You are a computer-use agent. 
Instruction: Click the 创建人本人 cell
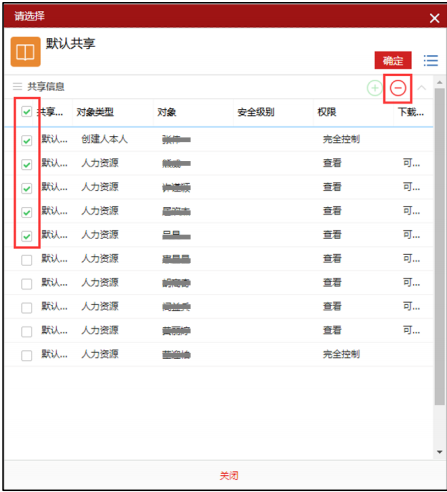tap(105, 139)
